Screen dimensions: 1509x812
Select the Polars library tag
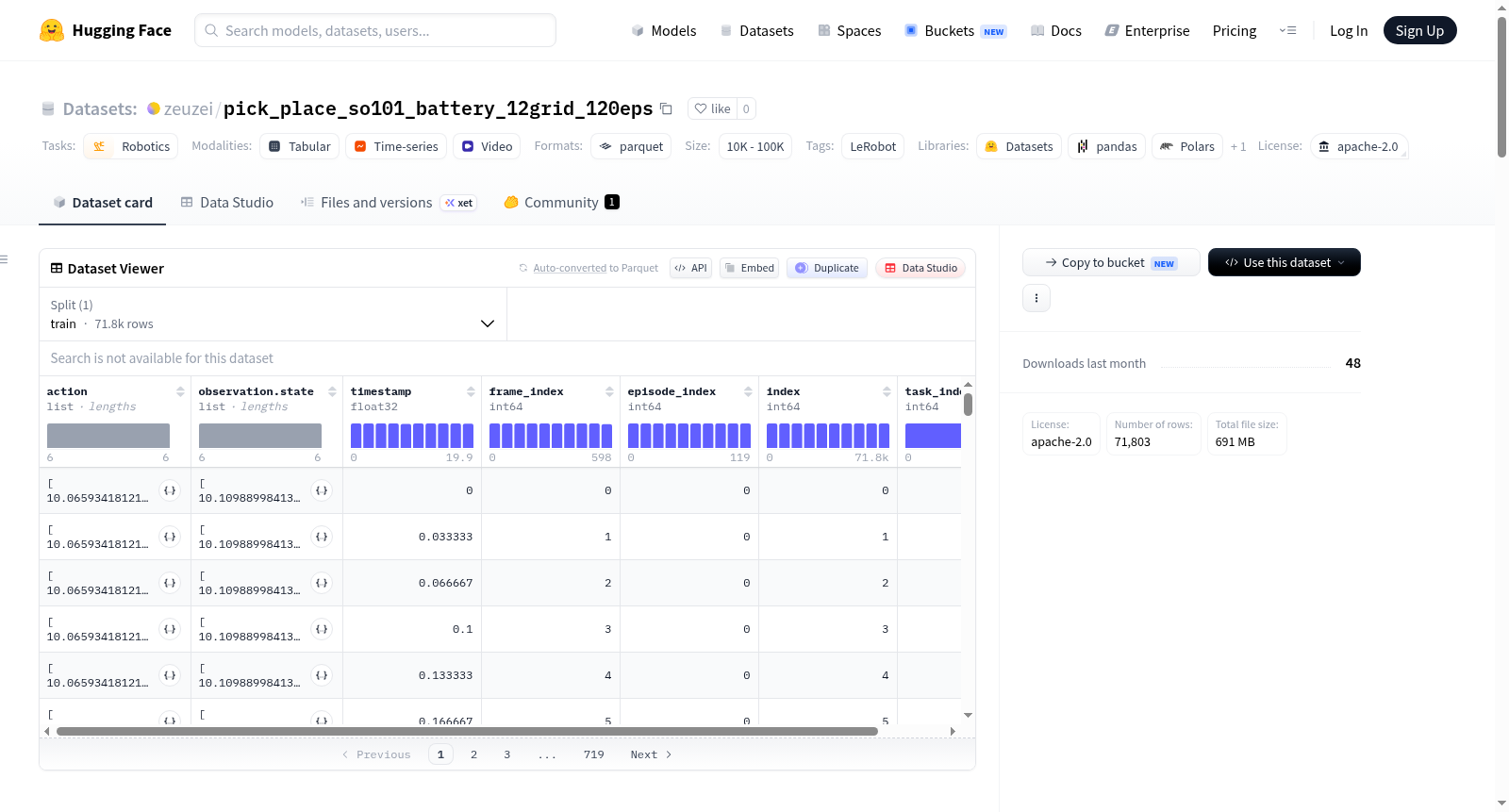(1187, 146)
